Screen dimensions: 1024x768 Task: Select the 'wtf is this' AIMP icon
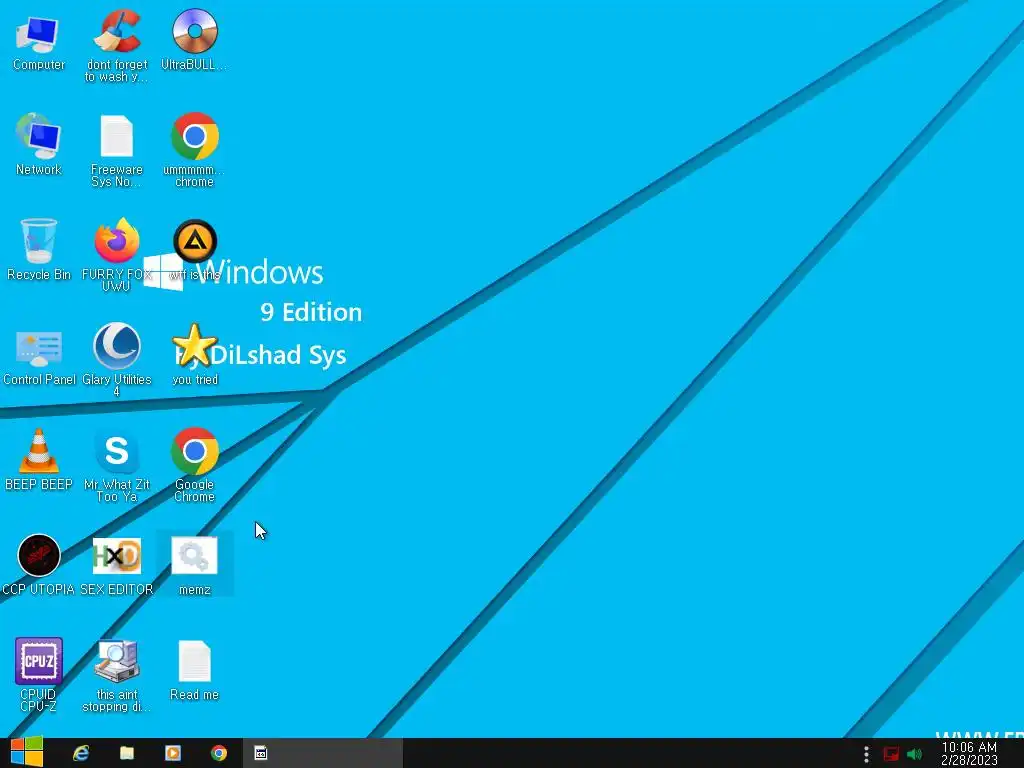(195, 249)
